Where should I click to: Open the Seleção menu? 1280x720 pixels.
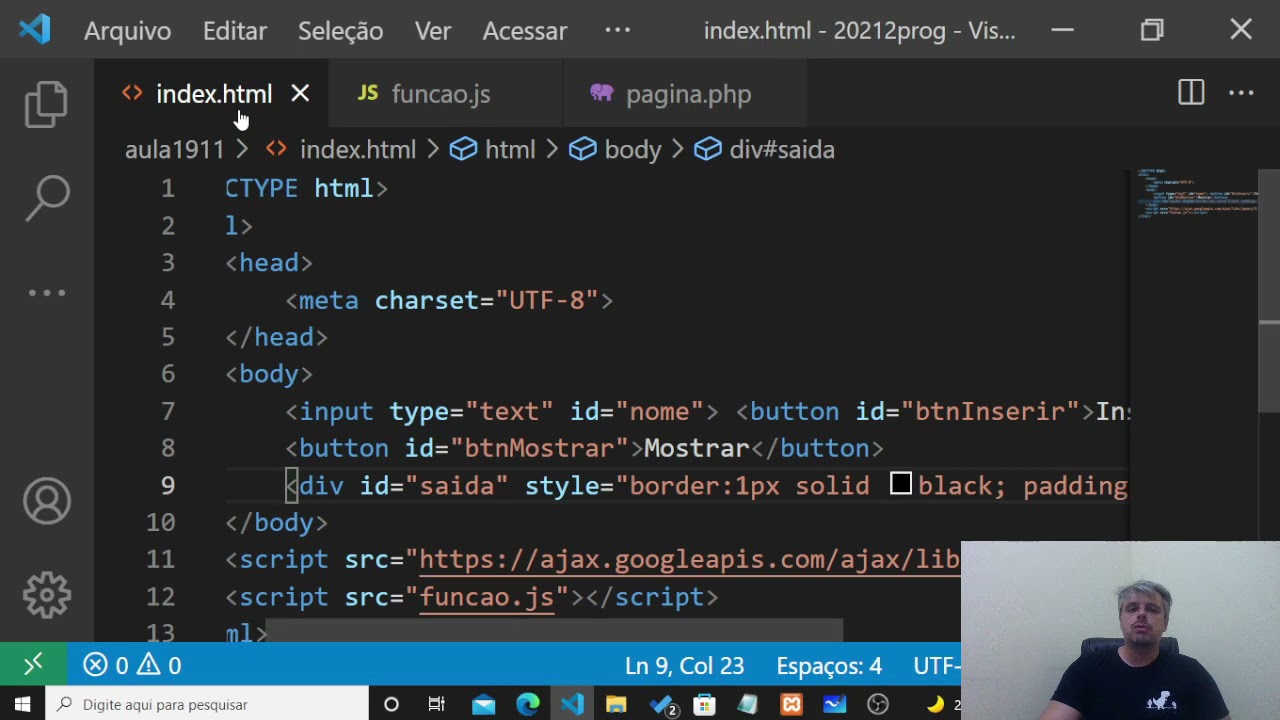[340, 31]
